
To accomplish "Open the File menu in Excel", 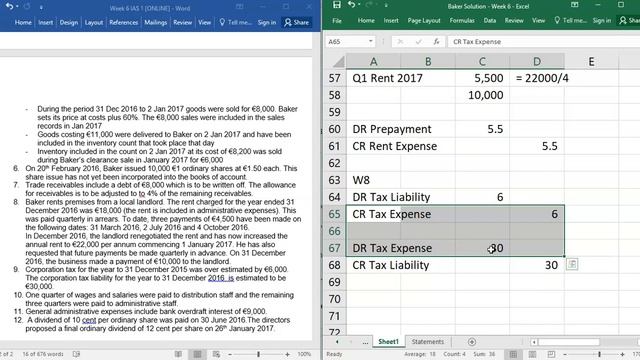I will point(337,20).
